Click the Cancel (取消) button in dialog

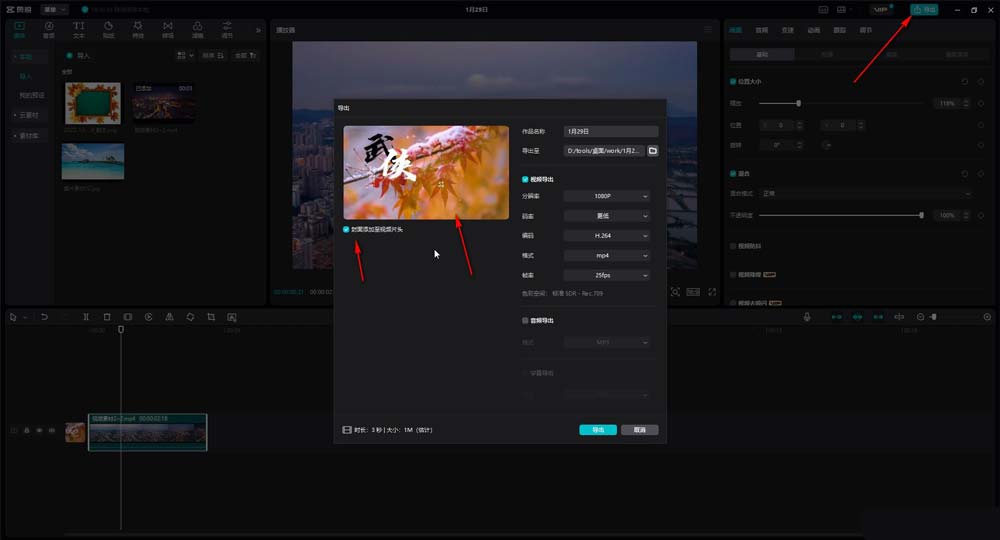tap(639, 430)
